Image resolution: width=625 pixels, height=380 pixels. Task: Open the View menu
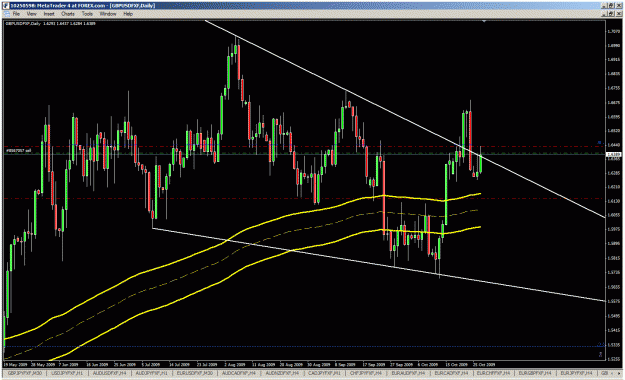(31, 14)
